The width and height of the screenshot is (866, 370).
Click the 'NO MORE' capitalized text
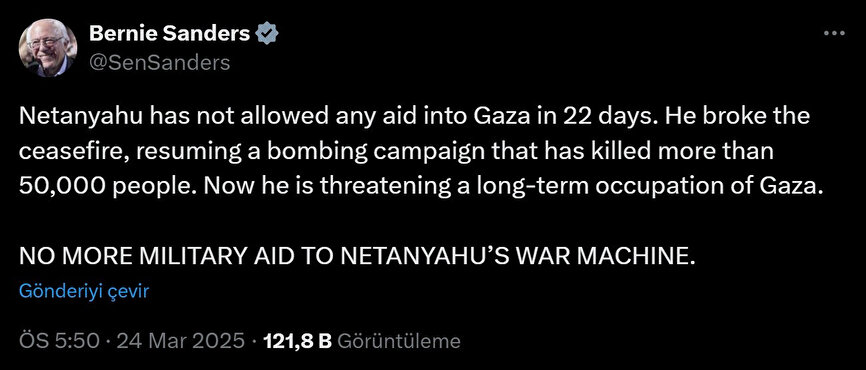pyautogui.click(x=71, y=256)
